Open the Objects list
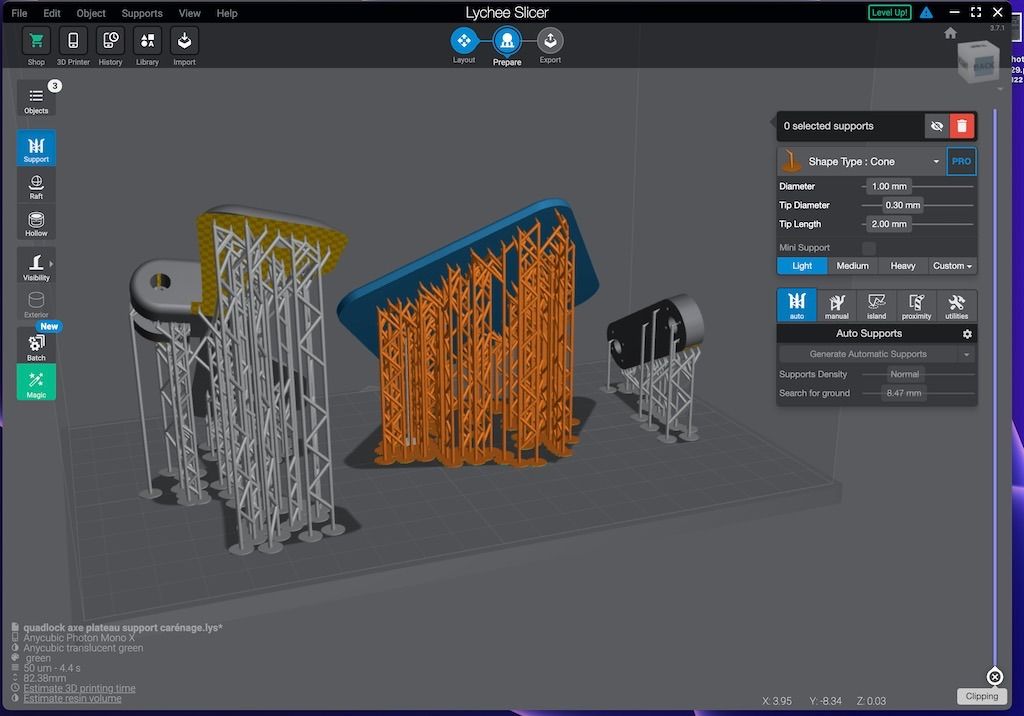The width and height of the screenshot is (1024, 716). 36,100
